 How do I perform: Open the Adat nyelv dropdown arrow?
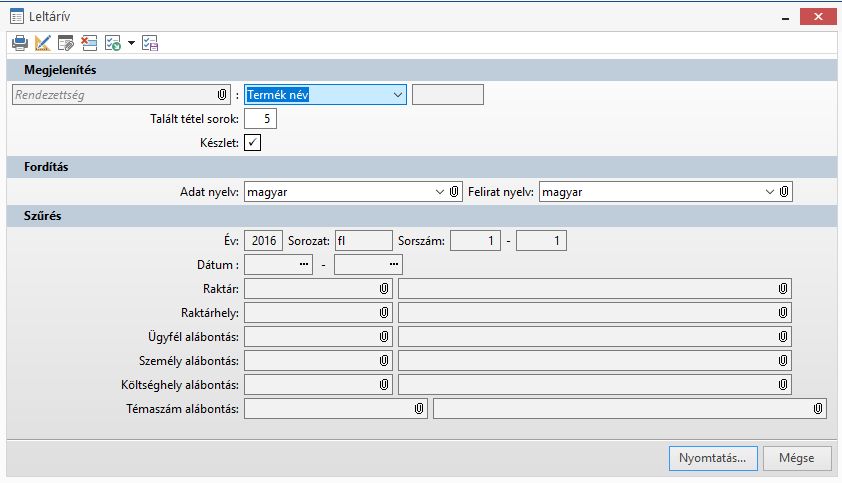440,192
